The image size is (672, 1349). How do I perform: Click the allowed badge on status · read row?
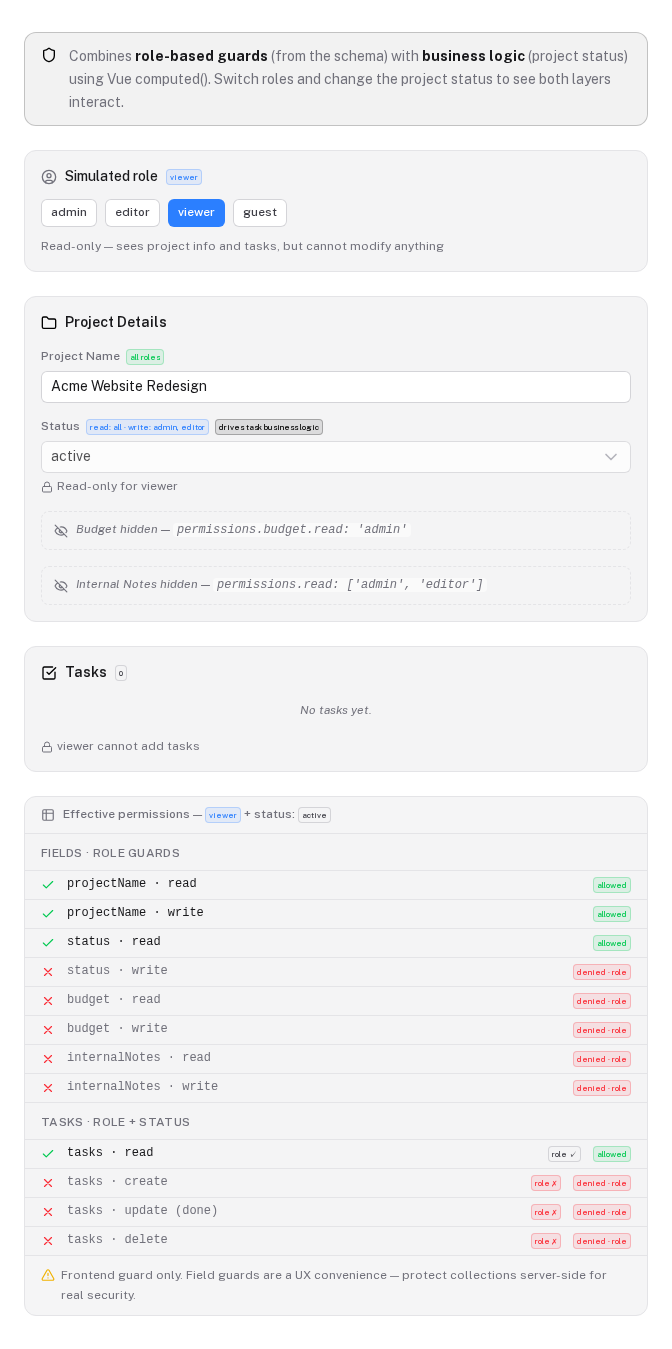[x=612, y=943]
